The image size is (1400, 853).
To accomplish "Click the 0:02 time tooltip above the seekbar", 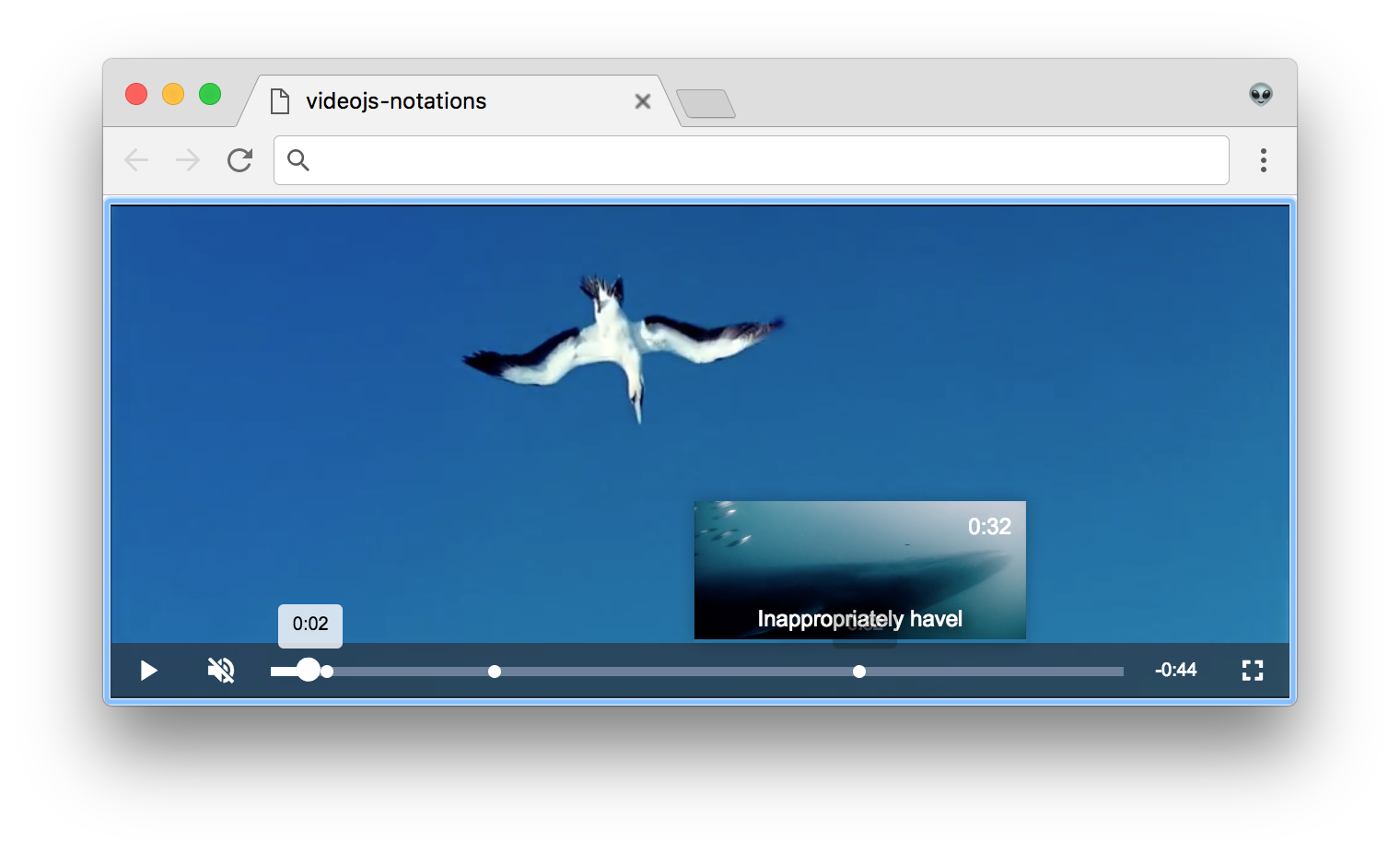I will (309, 624).
